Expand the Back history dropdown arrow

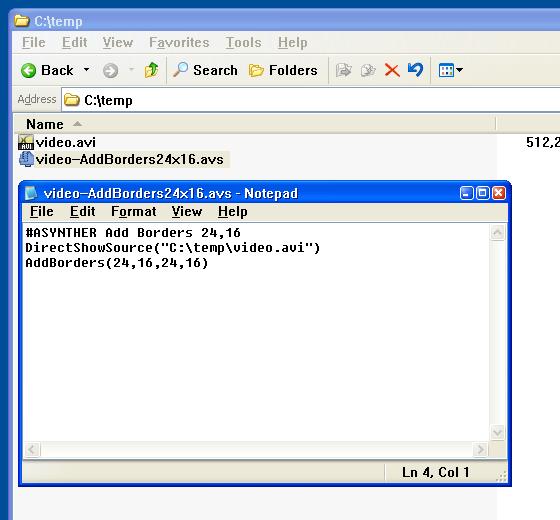86,69
